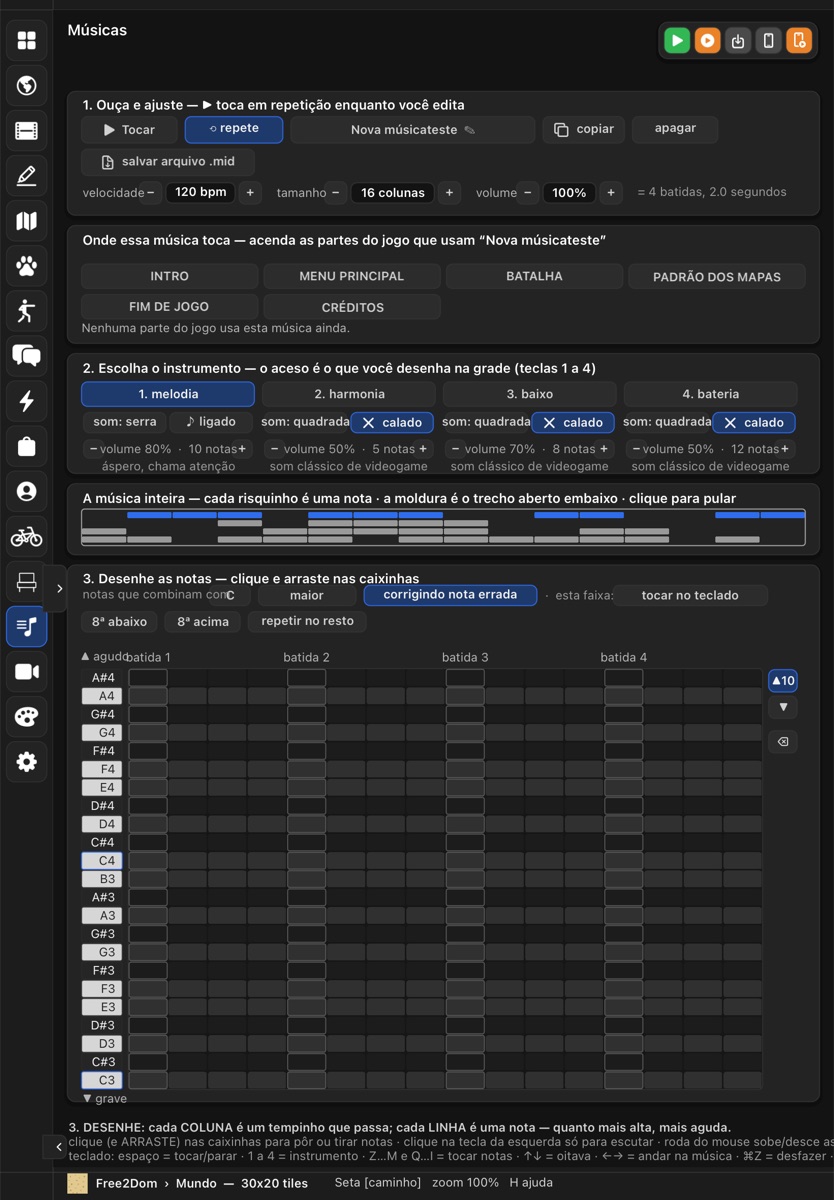Viewport: 834px width, 1200px height.
Task: Open the som: serra sound selector
Action: [x=125, y=422]
